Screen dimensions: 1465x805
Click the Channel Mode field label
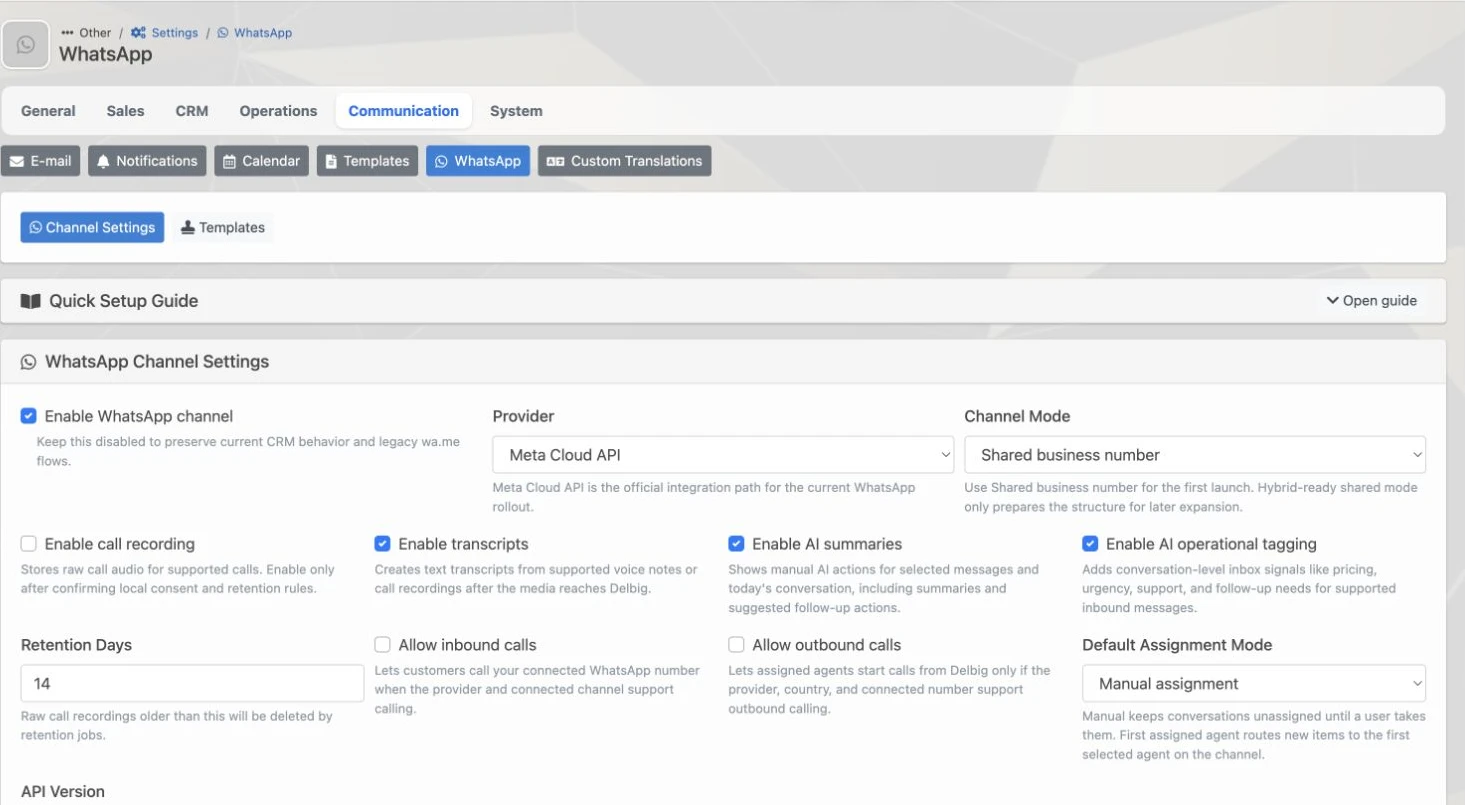click(1017, 416)
